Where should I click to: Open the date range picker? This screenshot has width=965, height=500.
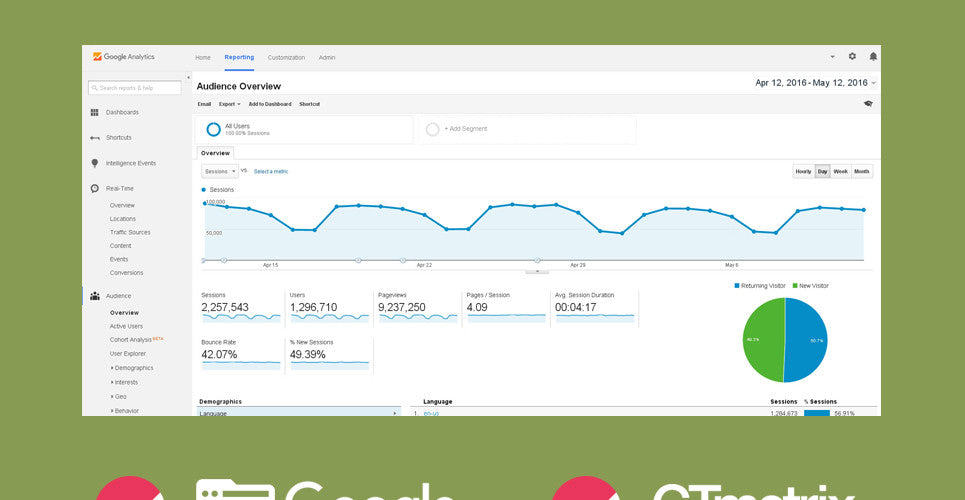(x=815, y=83)
